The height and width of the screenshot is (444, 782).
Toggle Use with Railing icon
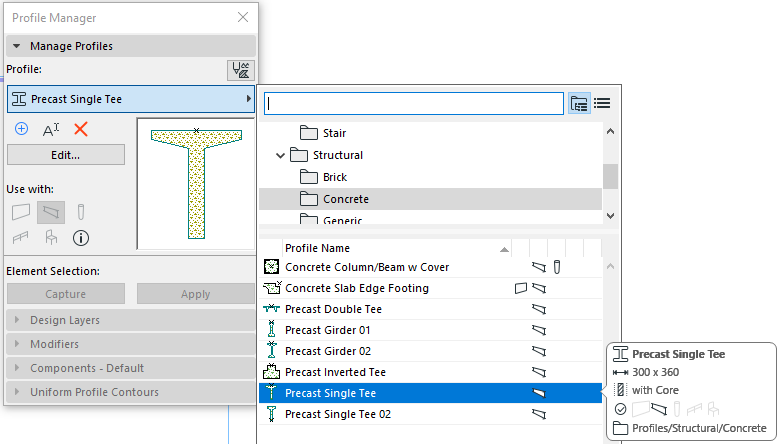pos(20,237)
